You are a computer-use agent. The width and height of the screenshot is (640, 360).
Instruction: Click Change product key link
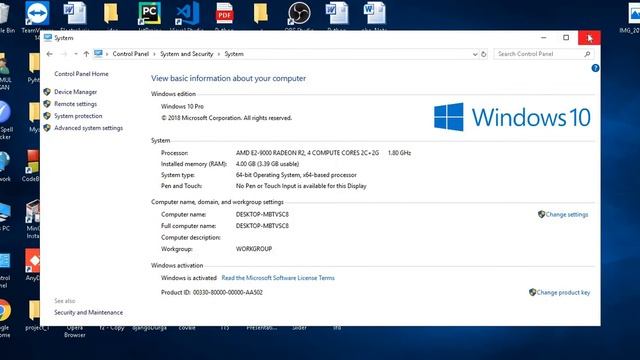tap(563, 292)
